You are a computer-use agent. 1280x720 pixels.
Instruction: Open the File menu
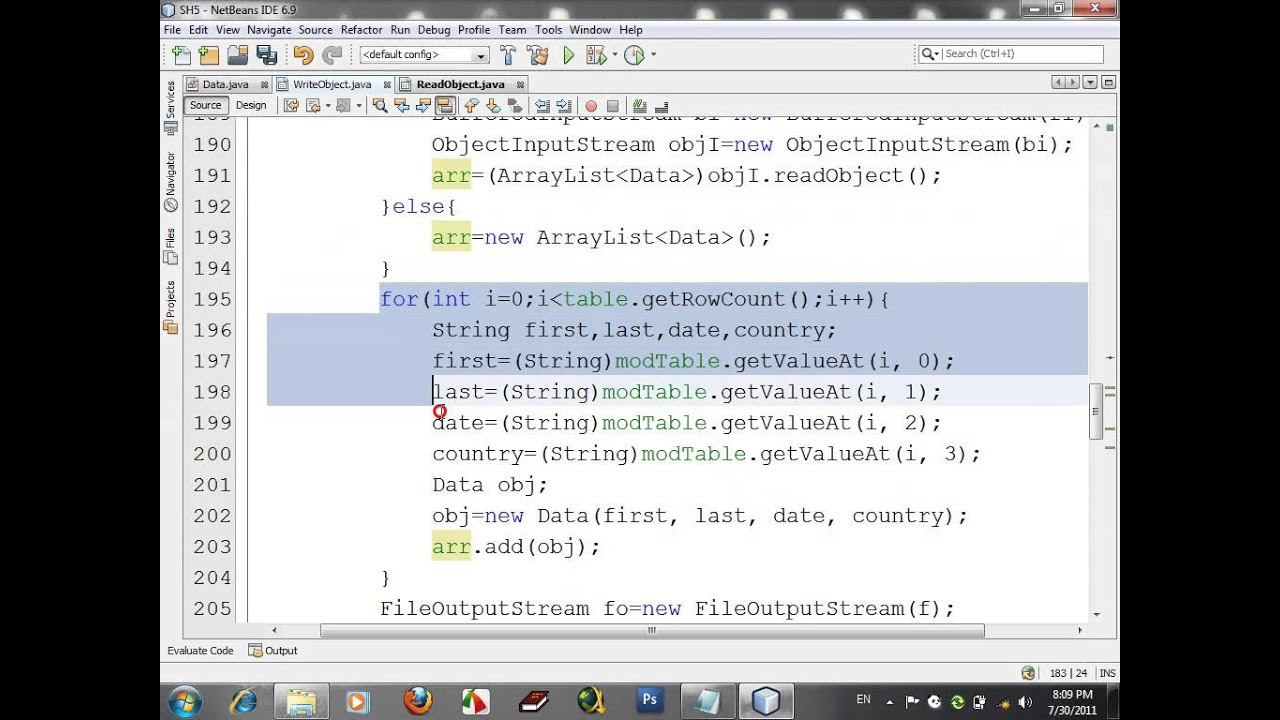[x=173, y=30]
